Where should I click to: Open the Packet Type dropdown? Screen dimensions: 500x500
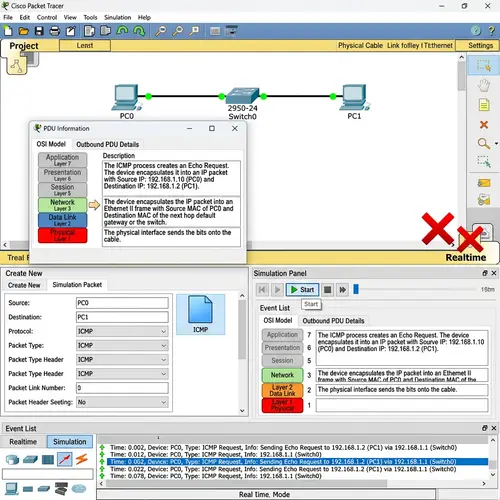(x=122, y=345)
